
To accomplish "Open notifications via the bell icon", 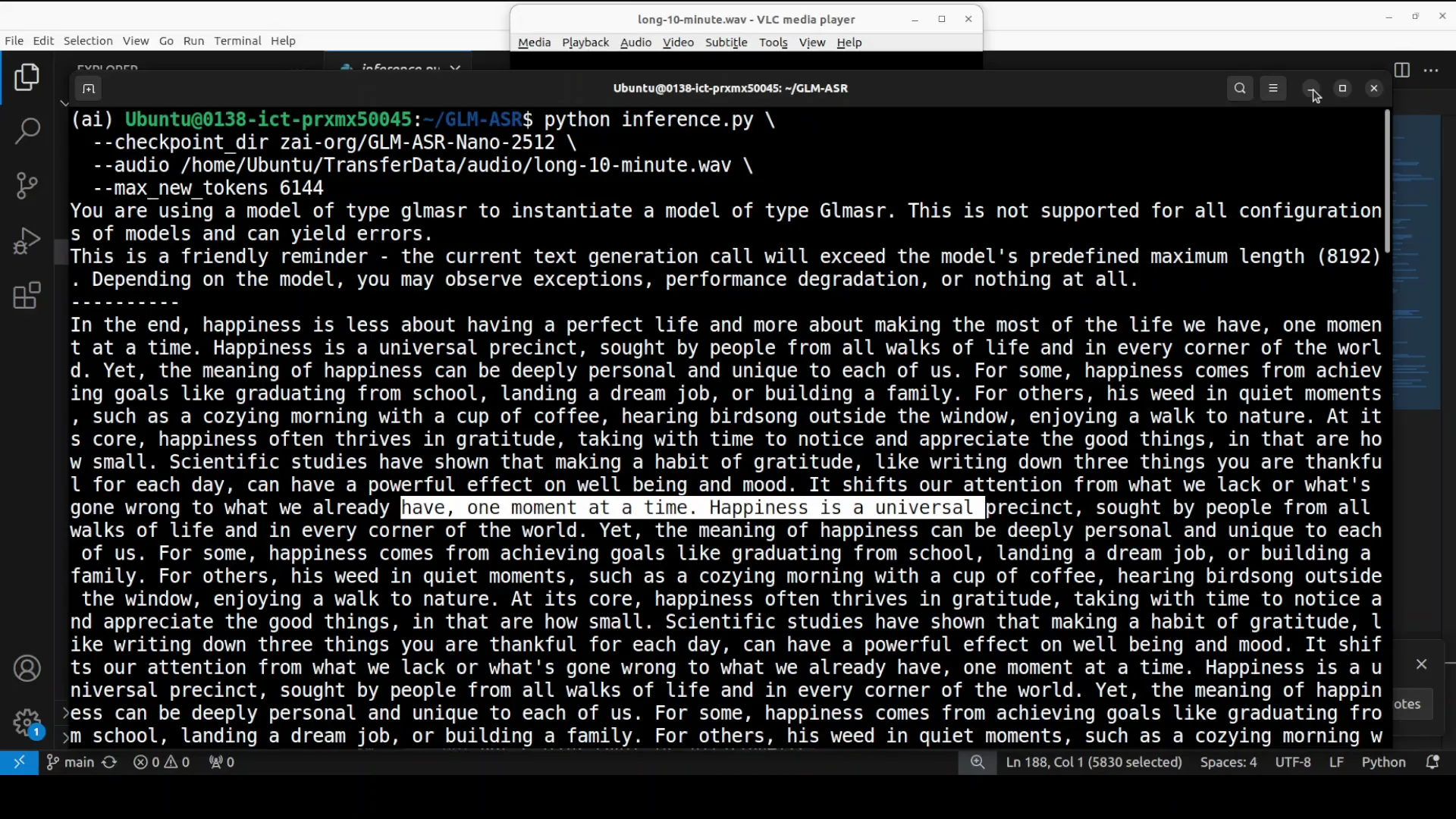I will (1433, 763).
